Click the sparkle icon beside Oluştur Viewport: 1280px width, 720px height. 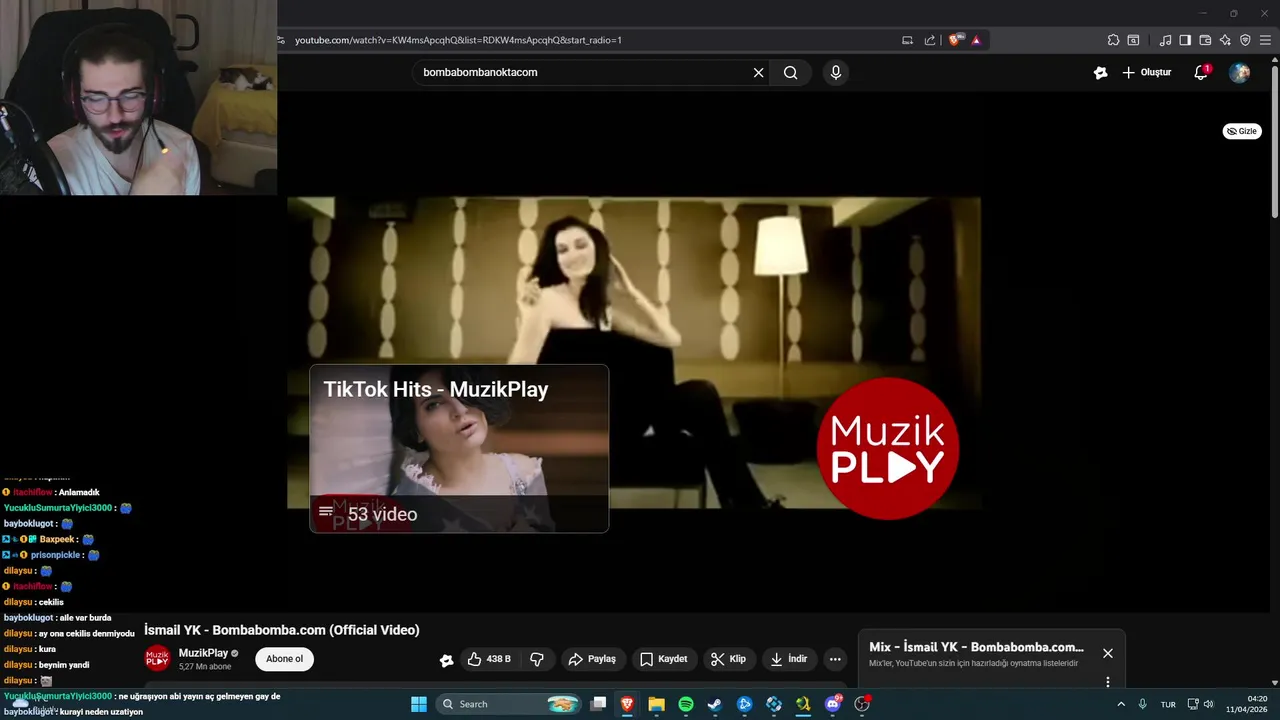pos(1100,72)
